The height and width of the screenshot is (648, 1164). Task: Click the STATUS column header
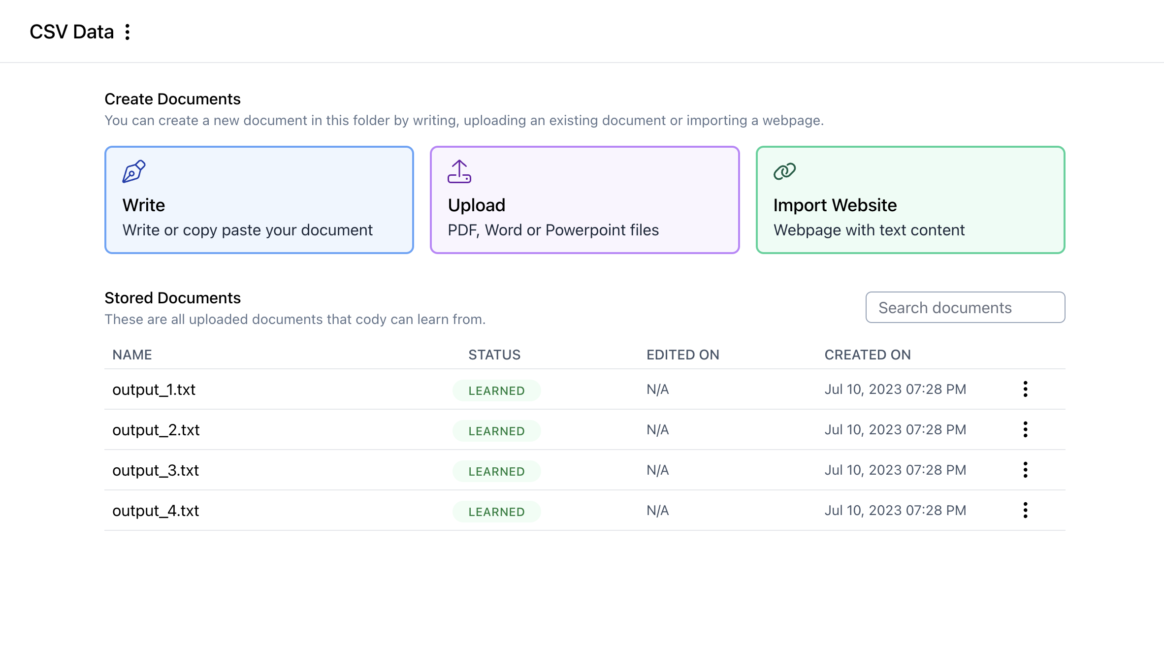tap(494, 355)
